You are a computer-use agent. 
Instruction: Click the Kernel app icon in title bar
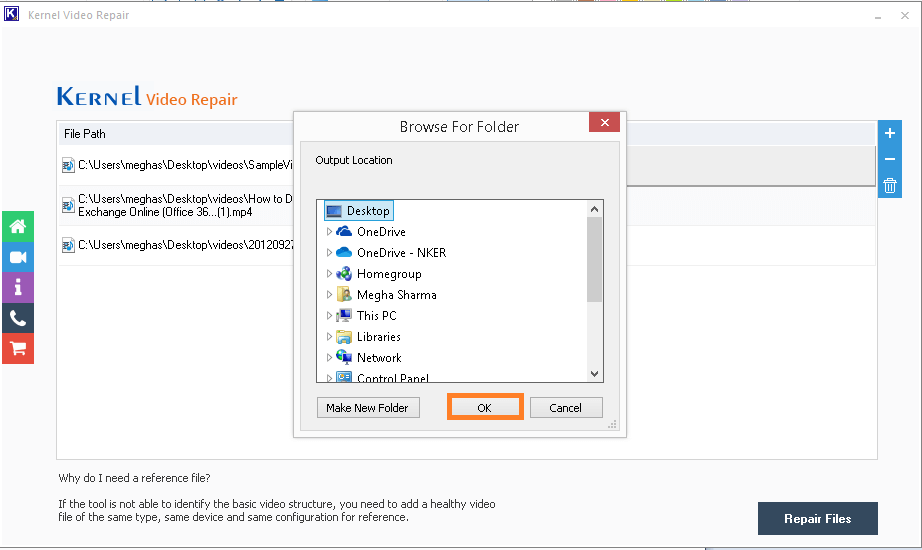[11, 14]
